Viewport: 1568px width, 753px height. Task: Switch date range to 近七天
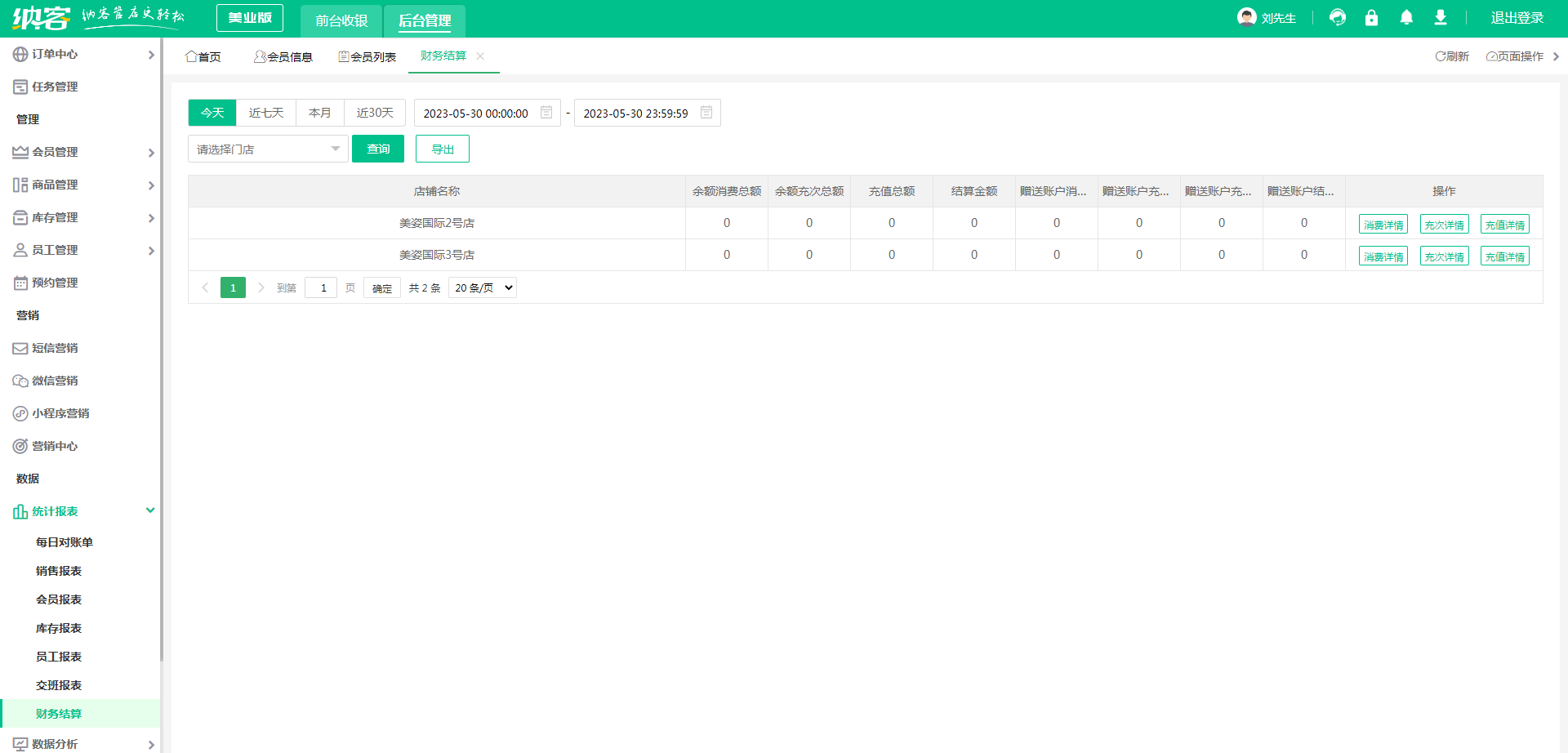pos(266,113)
